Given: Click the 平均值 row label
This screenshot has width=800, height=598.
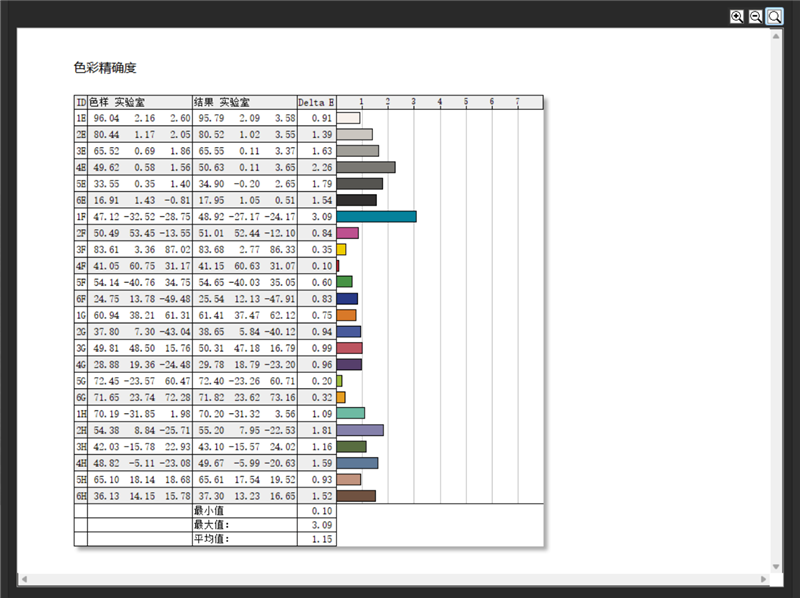Looking at the screenshot, I should [x=212, y=539].
